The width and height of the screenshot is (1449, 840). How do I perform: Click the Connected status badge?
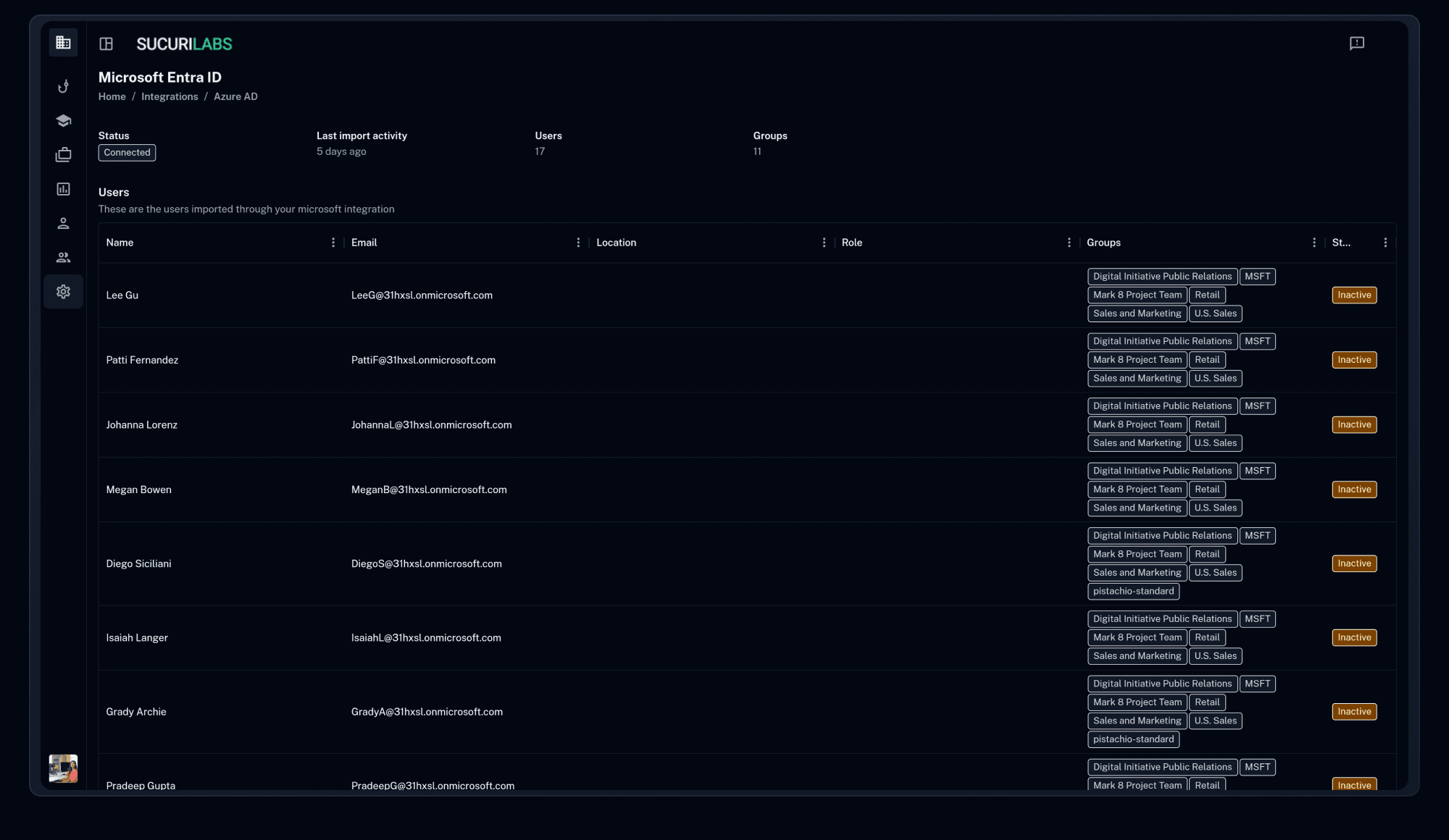[127, 153]
